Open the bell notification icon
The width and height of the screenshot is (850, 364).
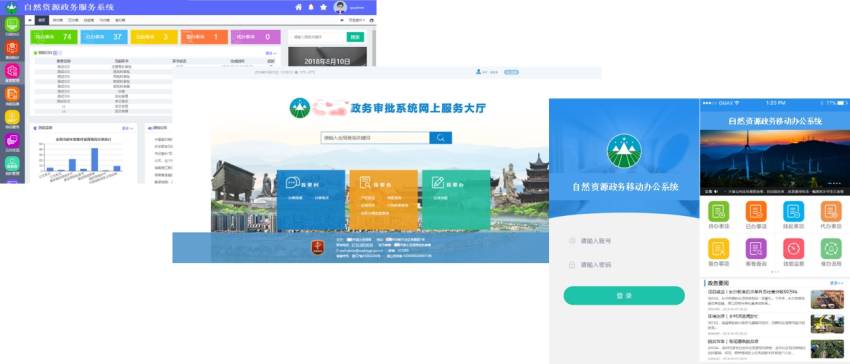coord(311,7)
